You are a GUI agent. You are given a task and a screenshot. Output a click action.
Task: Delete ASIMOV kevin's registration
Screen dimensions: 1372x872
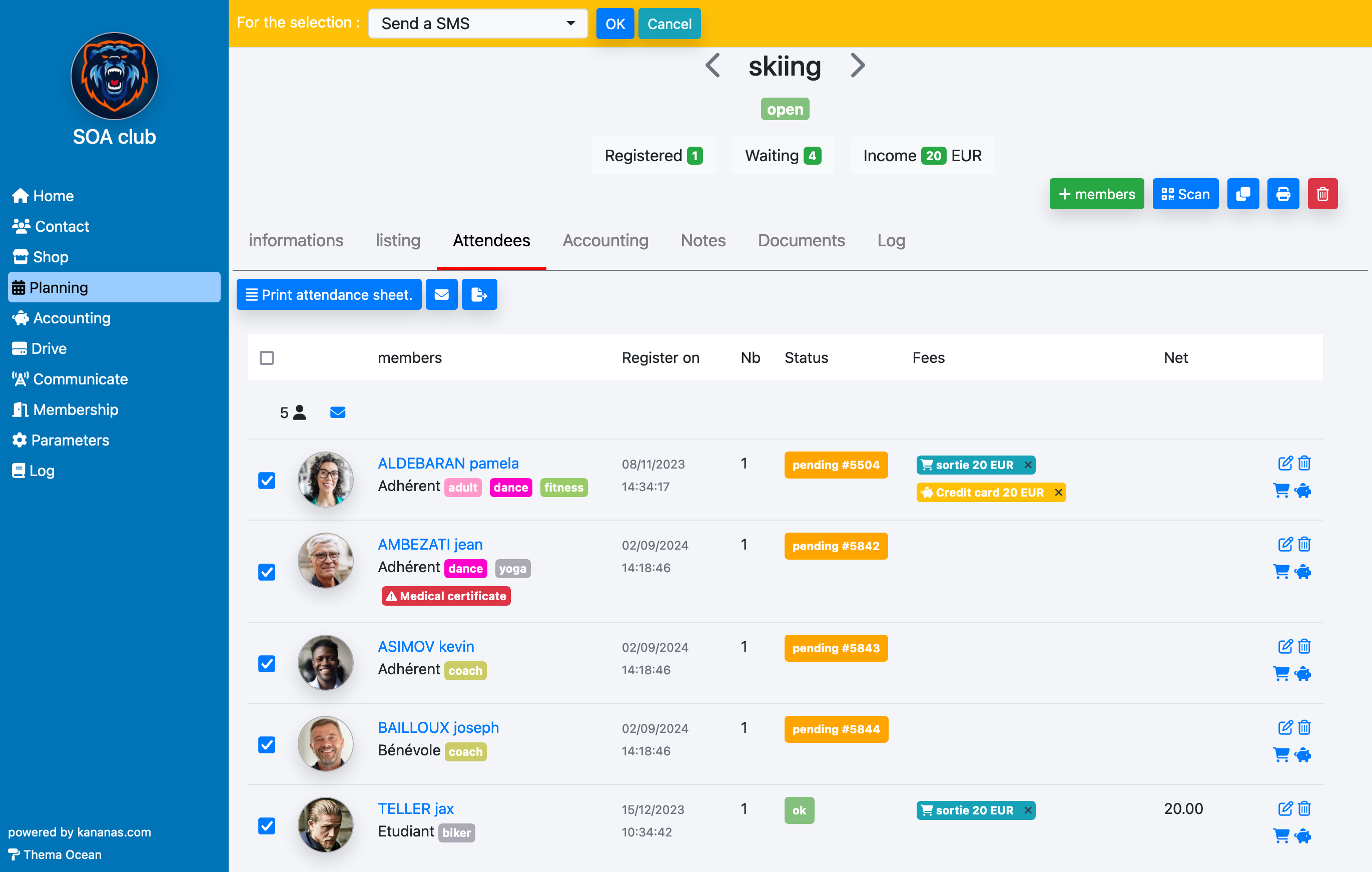point(1304,646)
